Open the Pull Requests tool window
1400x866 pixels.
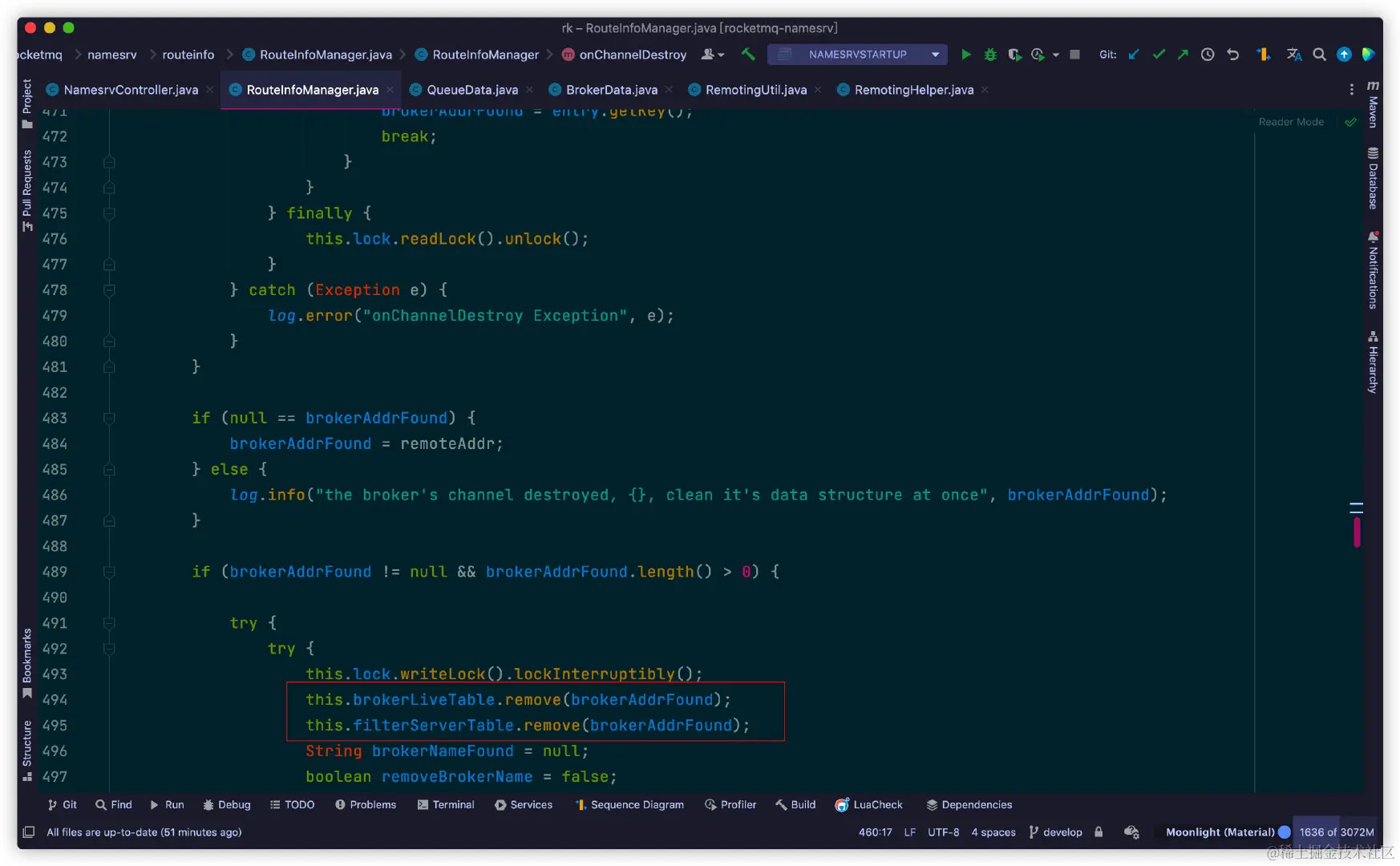pos(27,191)
